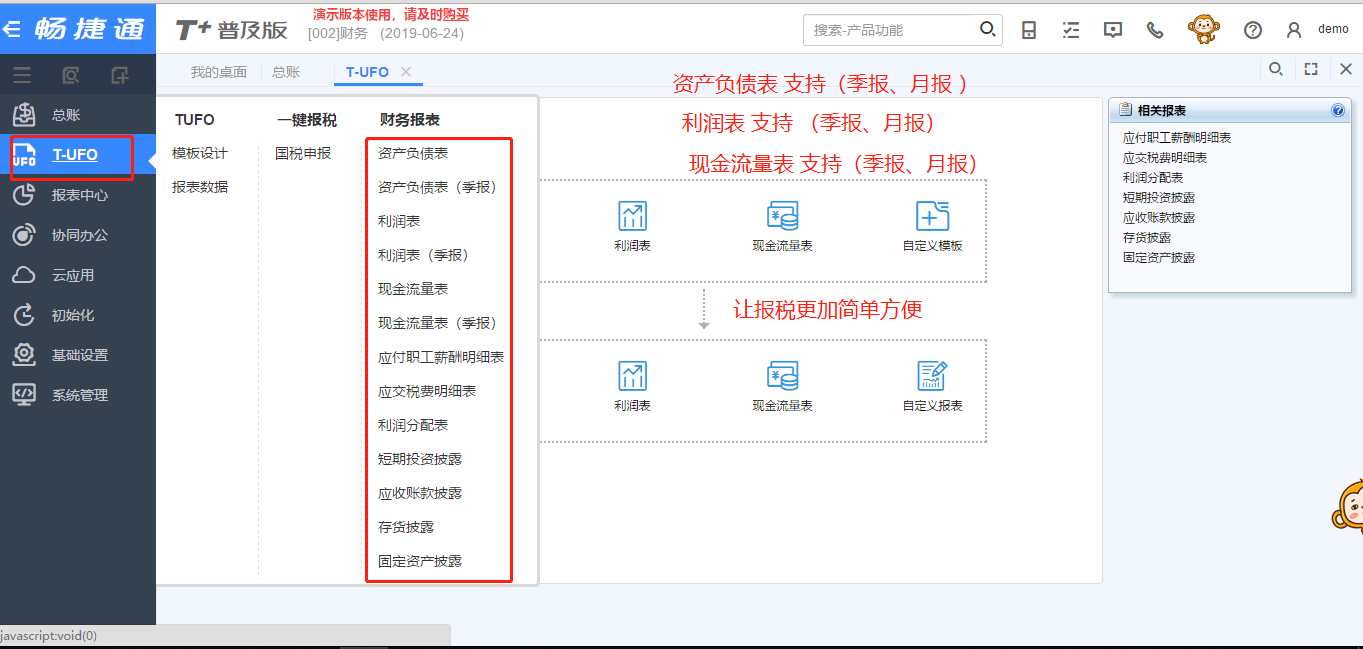Open the 云应用 cloud icon
The width and height of the screenshot is (1363, 649).
coord(24,275)
